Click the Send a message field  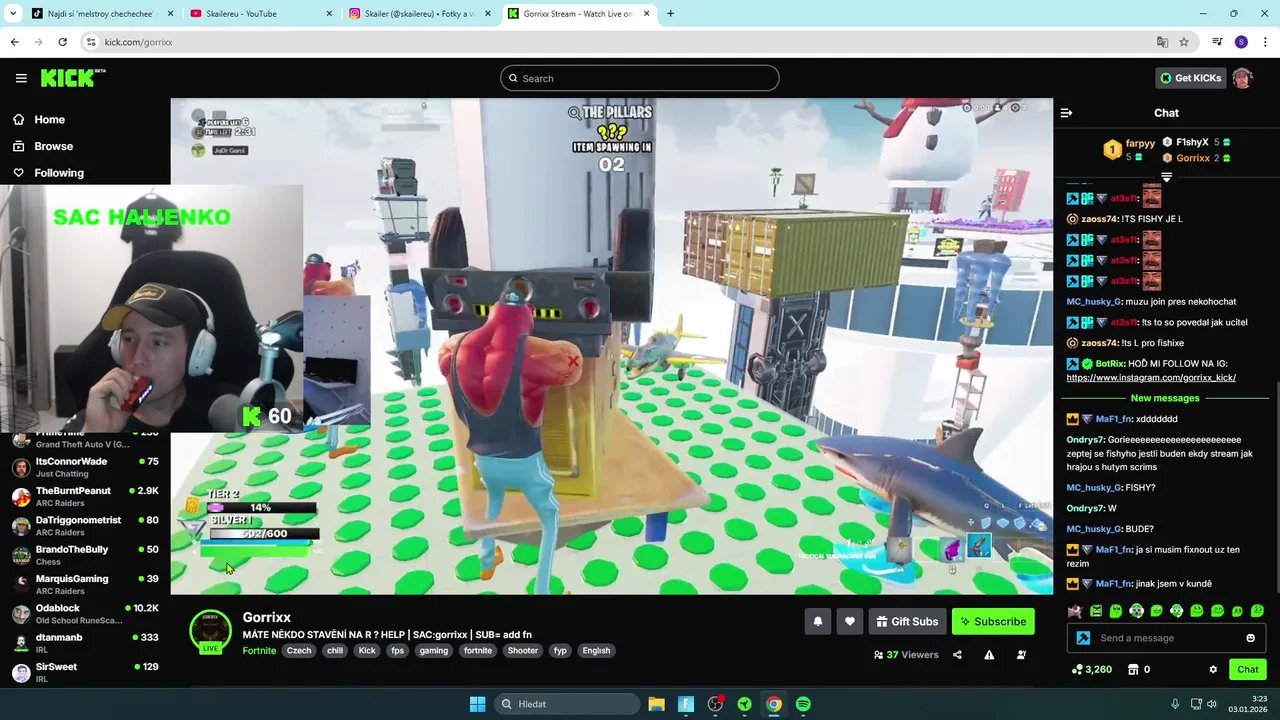pos(1165,638)
